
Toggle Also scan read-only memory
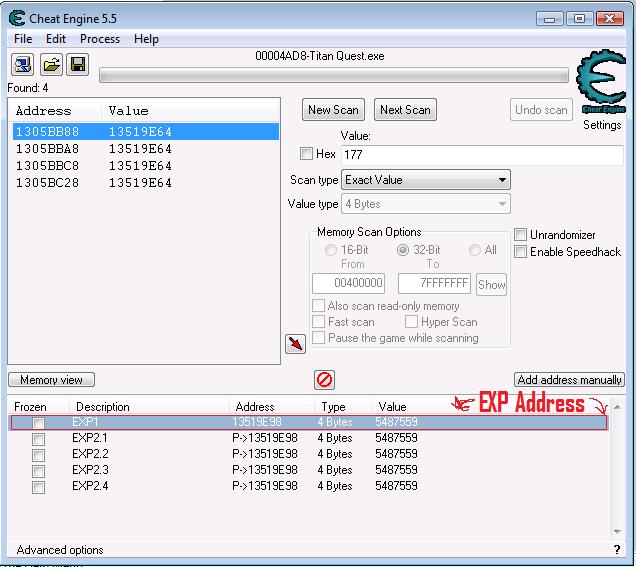pyautogui.click(x=318, y=305)
